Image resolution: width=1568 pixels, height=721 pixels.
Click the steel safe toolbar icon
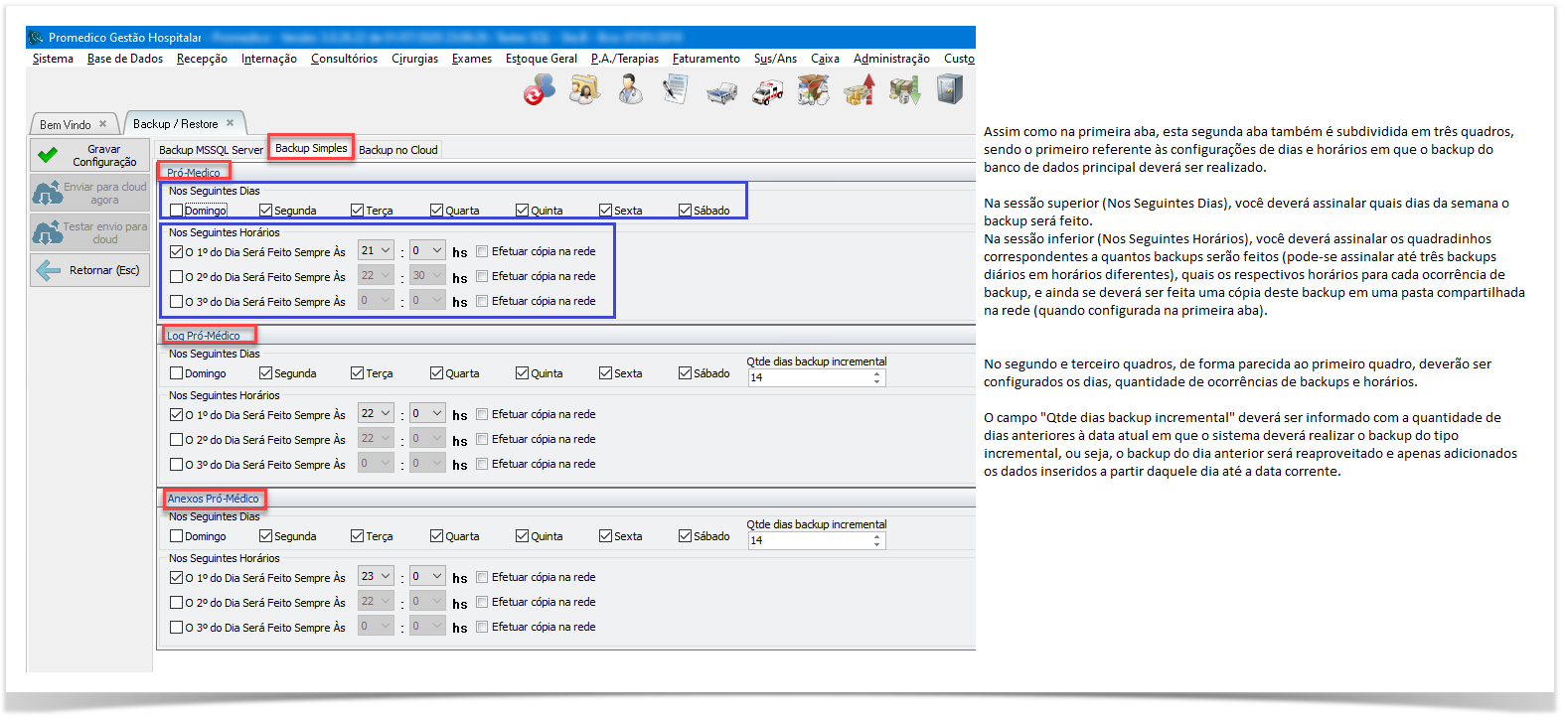point(950,90)
